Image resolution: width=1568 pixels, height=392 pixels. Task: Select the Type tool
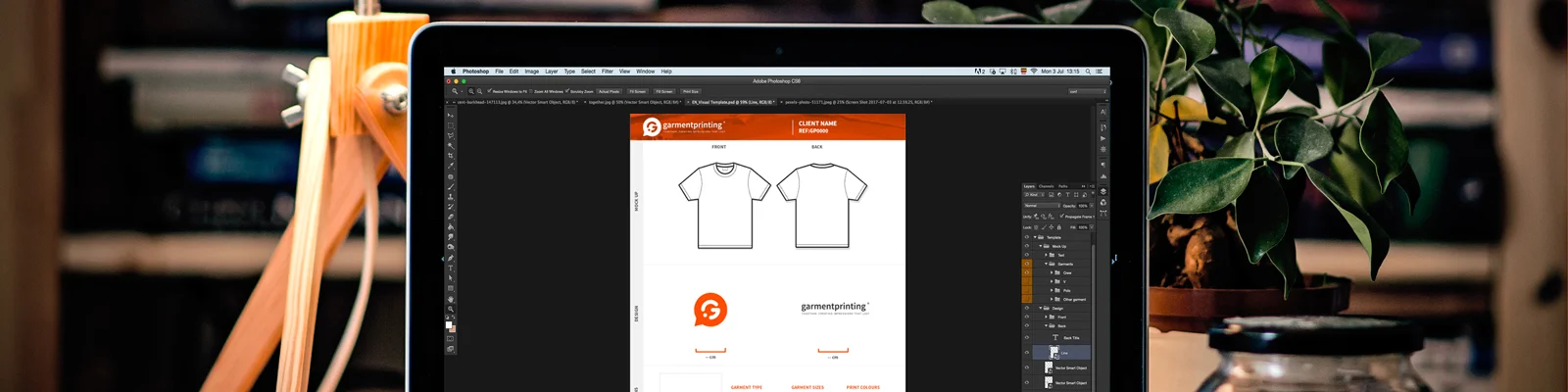tap(451, 268)
